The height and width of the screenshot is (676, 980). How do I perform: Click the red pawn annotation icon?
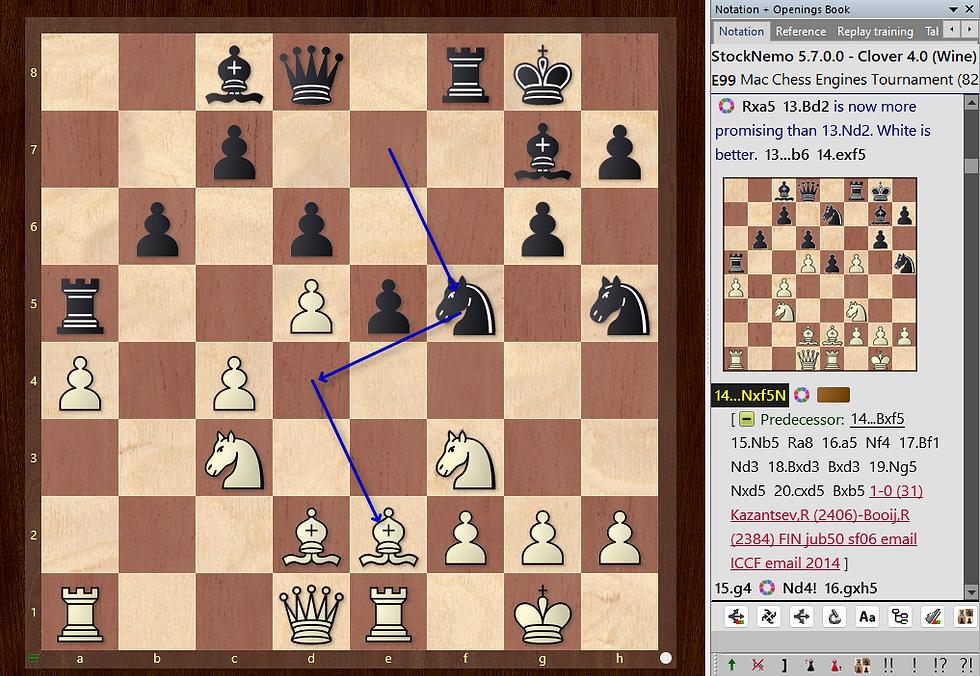click(x=836, y=665)
